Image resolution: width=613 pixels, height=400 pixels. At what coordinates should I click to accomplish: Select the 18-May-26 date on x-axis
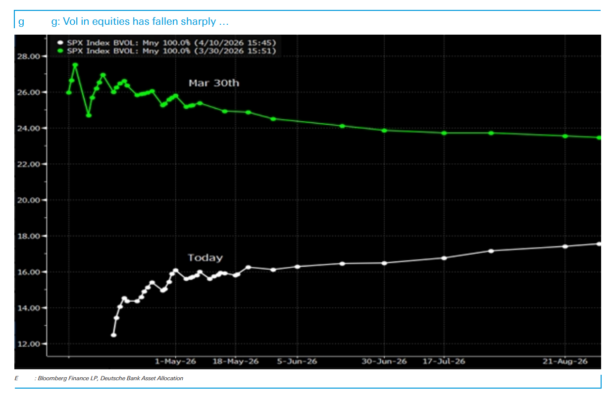[x=236, y=361]
